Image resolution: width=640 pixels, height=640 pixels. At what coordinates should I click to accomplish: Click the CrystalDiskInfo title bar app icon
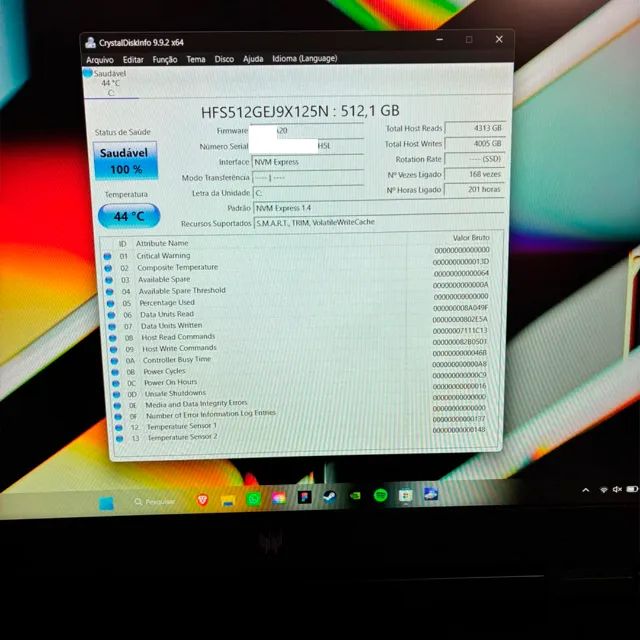pos(90,42)
